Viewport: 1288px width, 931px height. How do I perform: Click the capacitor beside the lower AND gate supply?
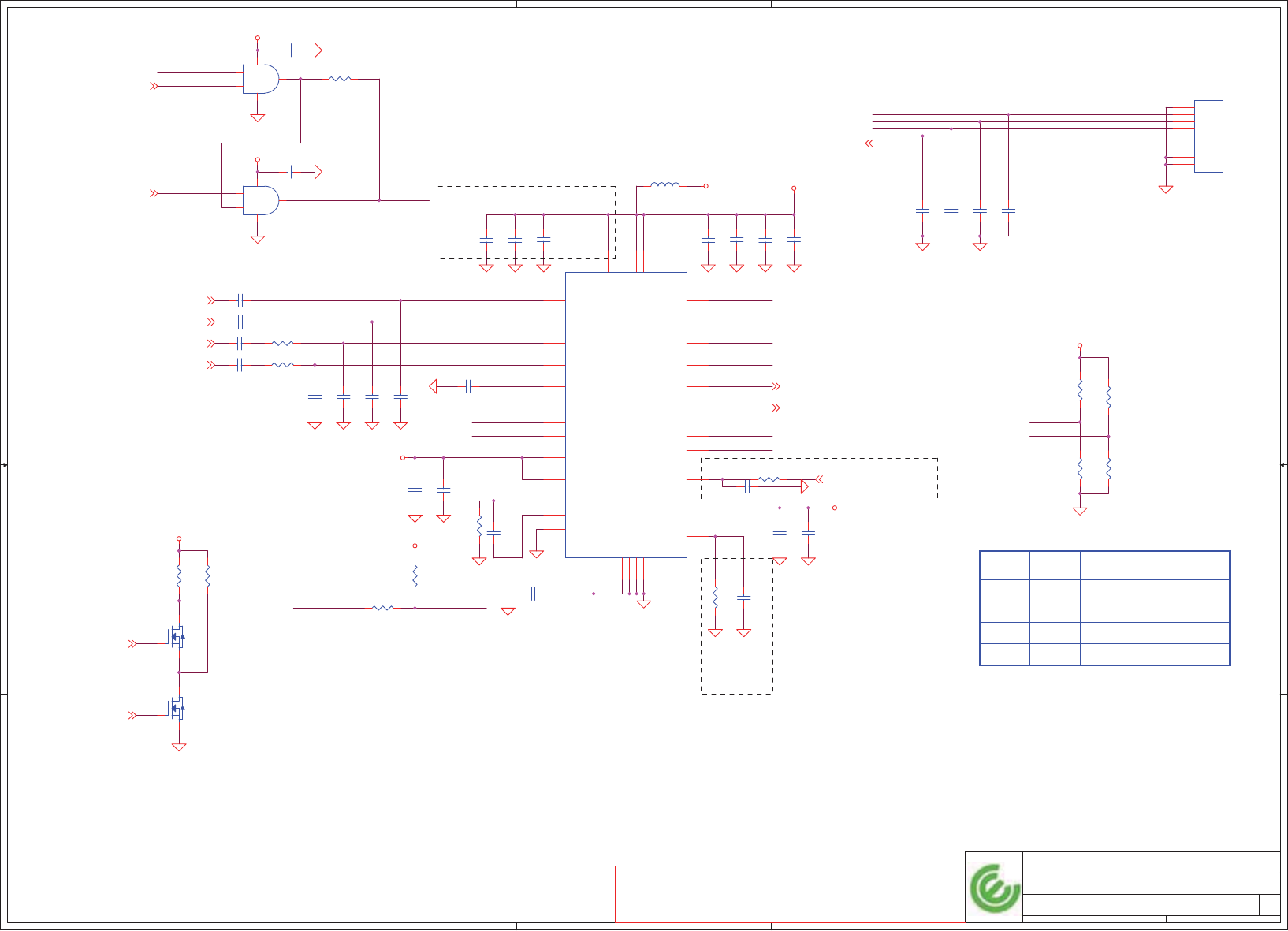290,171
